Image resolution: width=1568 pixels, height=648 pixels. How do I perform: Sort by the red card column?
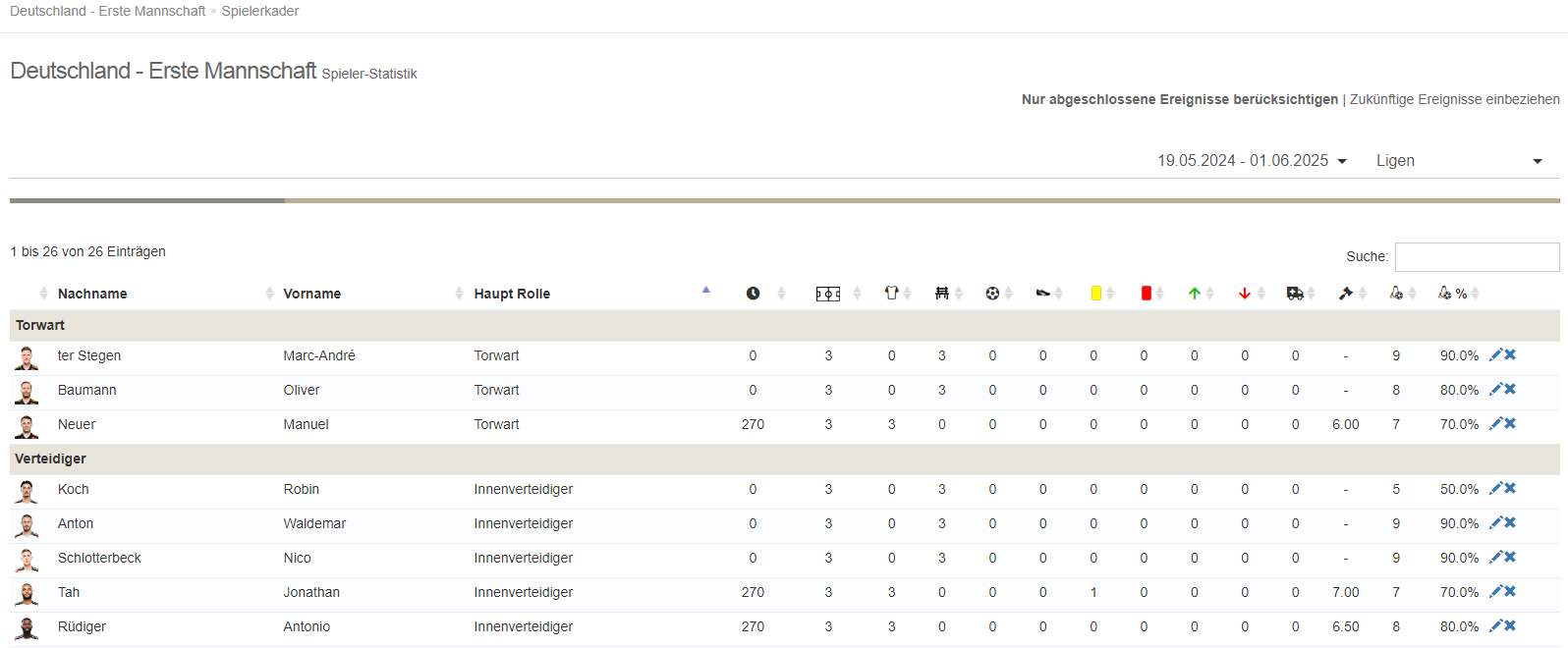[1146, 294]
